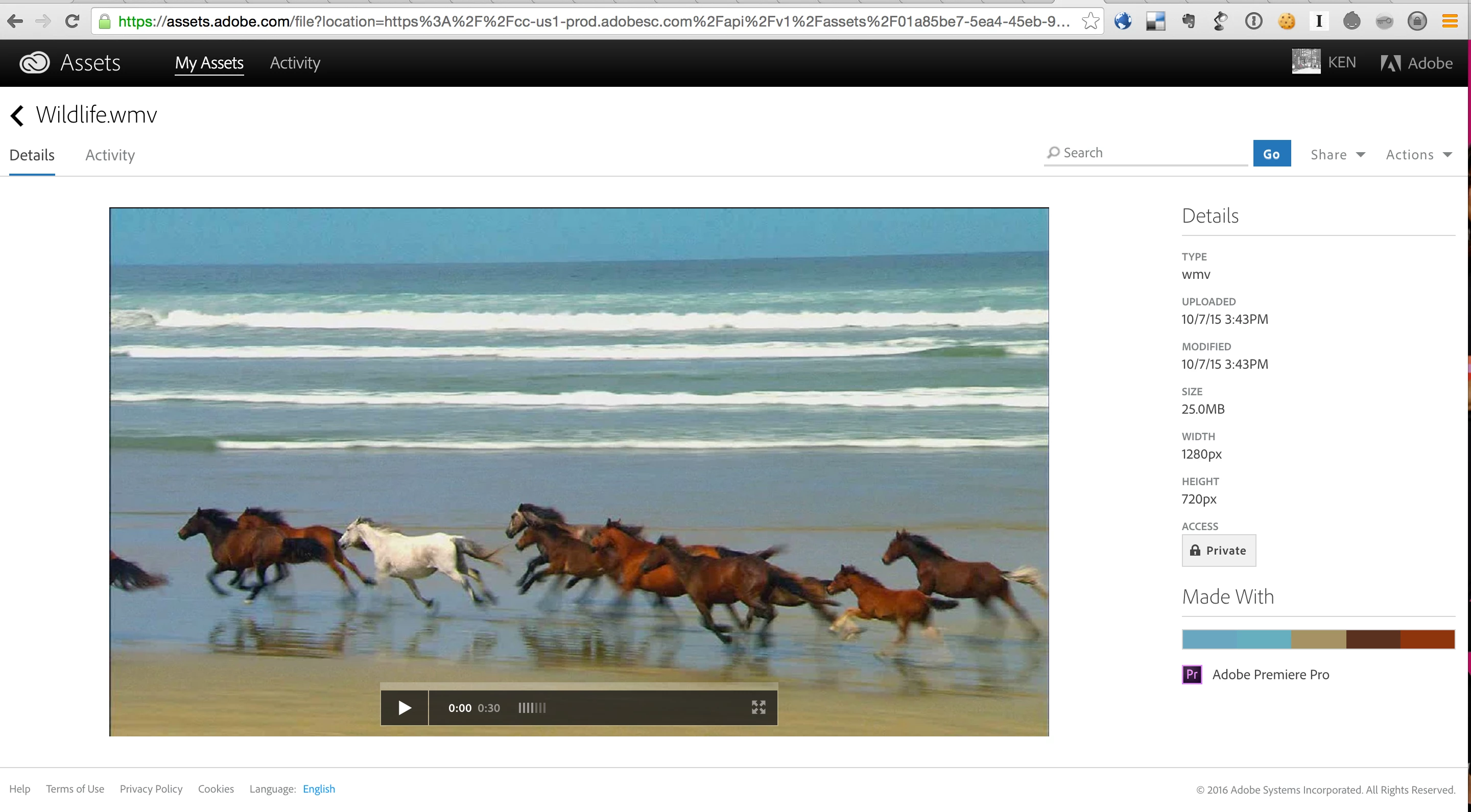This screenshot has height=812, width=1471.
Task: Open My Assets in top navigation
Action: [x=209, y=63]
